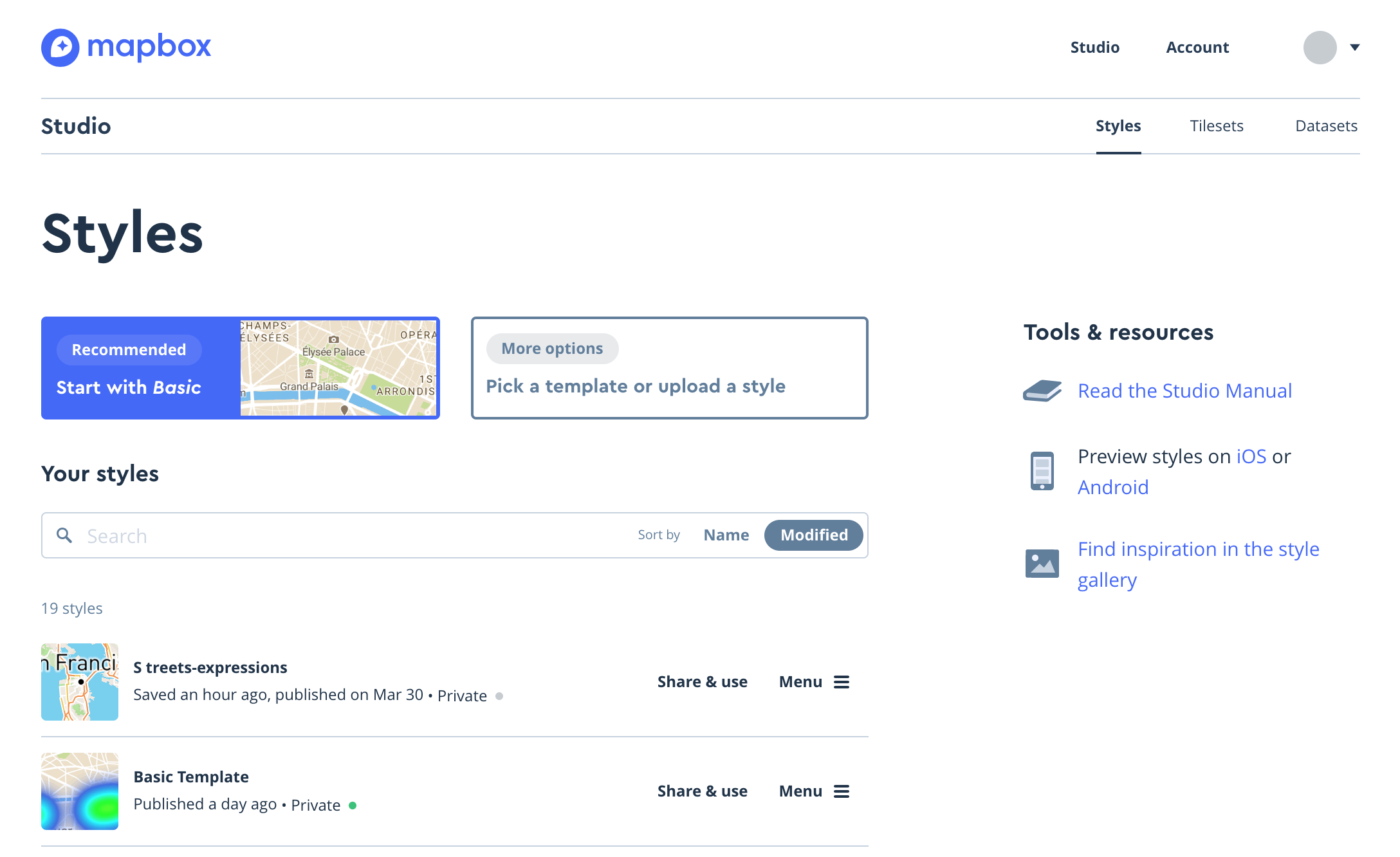
Task: Click the mapbox wordmark text
Action: coord(149,47)
